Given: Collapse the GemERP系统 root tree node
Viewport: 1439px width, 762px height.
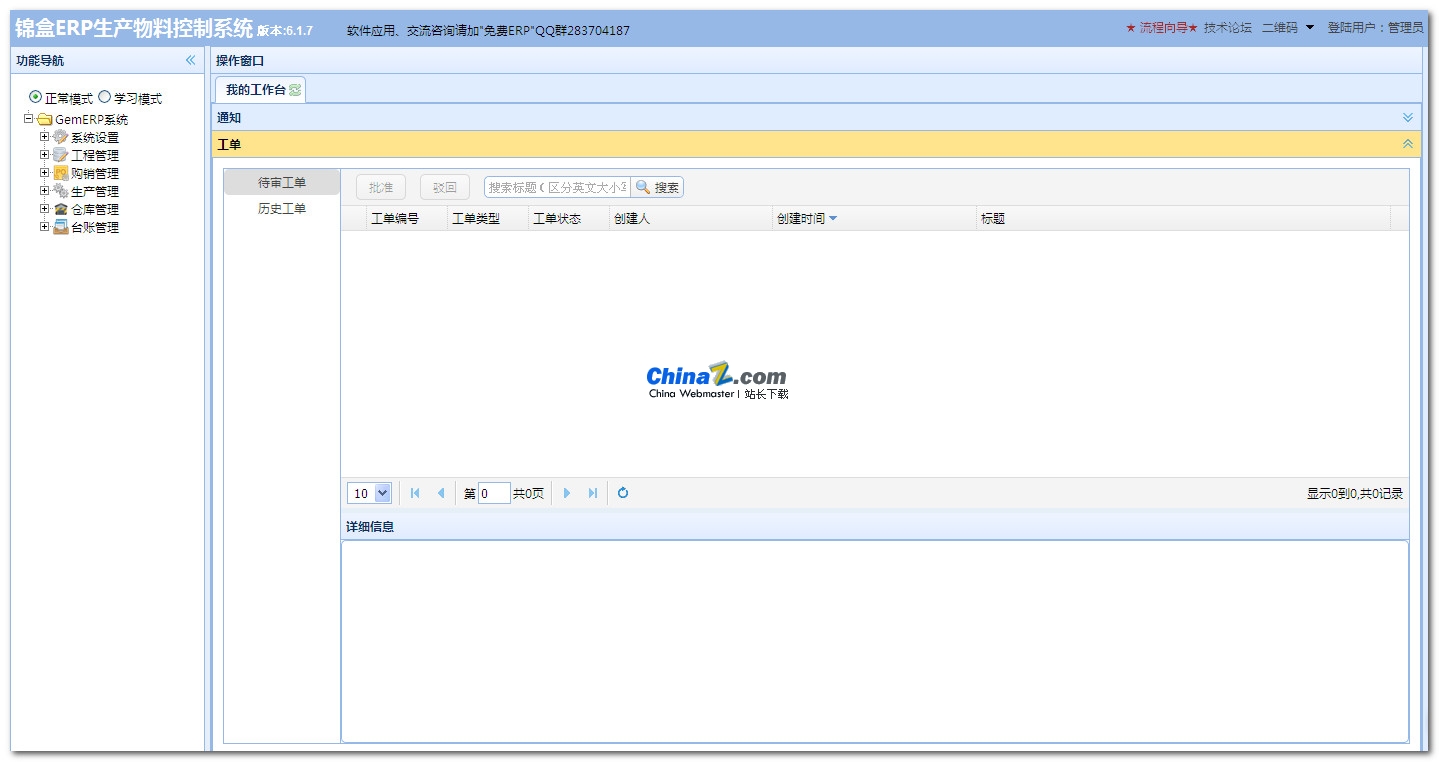Looking at the screenshot, I should coord(29,119).
